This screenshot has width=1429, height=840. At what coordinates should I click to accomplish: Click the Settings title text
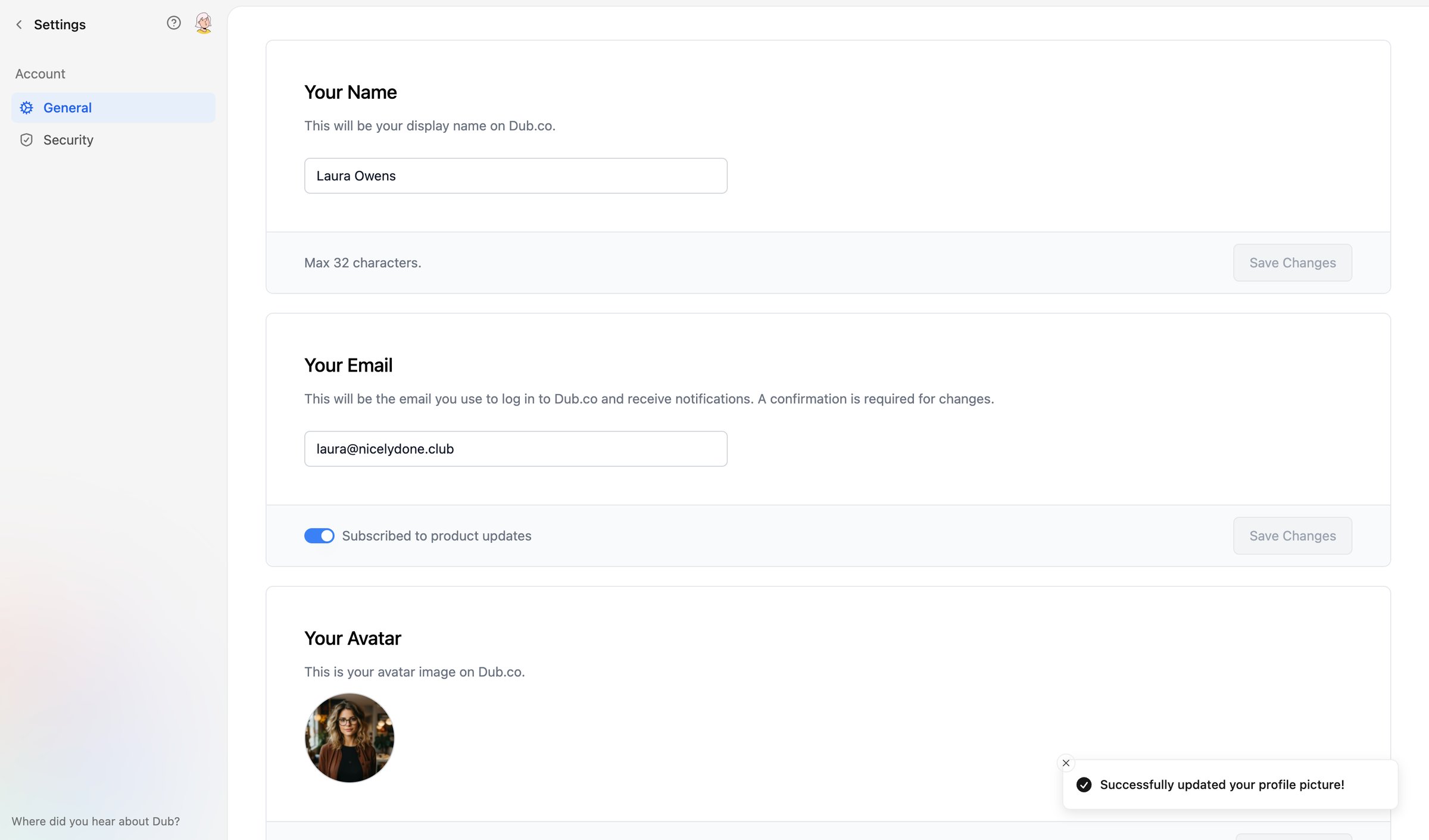[60, 24]
